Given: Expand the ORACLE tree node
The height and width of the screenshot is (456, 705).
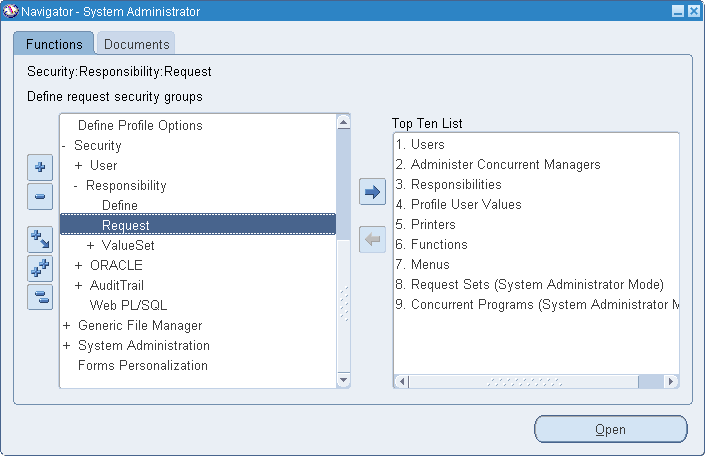Looking at the screenshot, I should pos(78,265).
